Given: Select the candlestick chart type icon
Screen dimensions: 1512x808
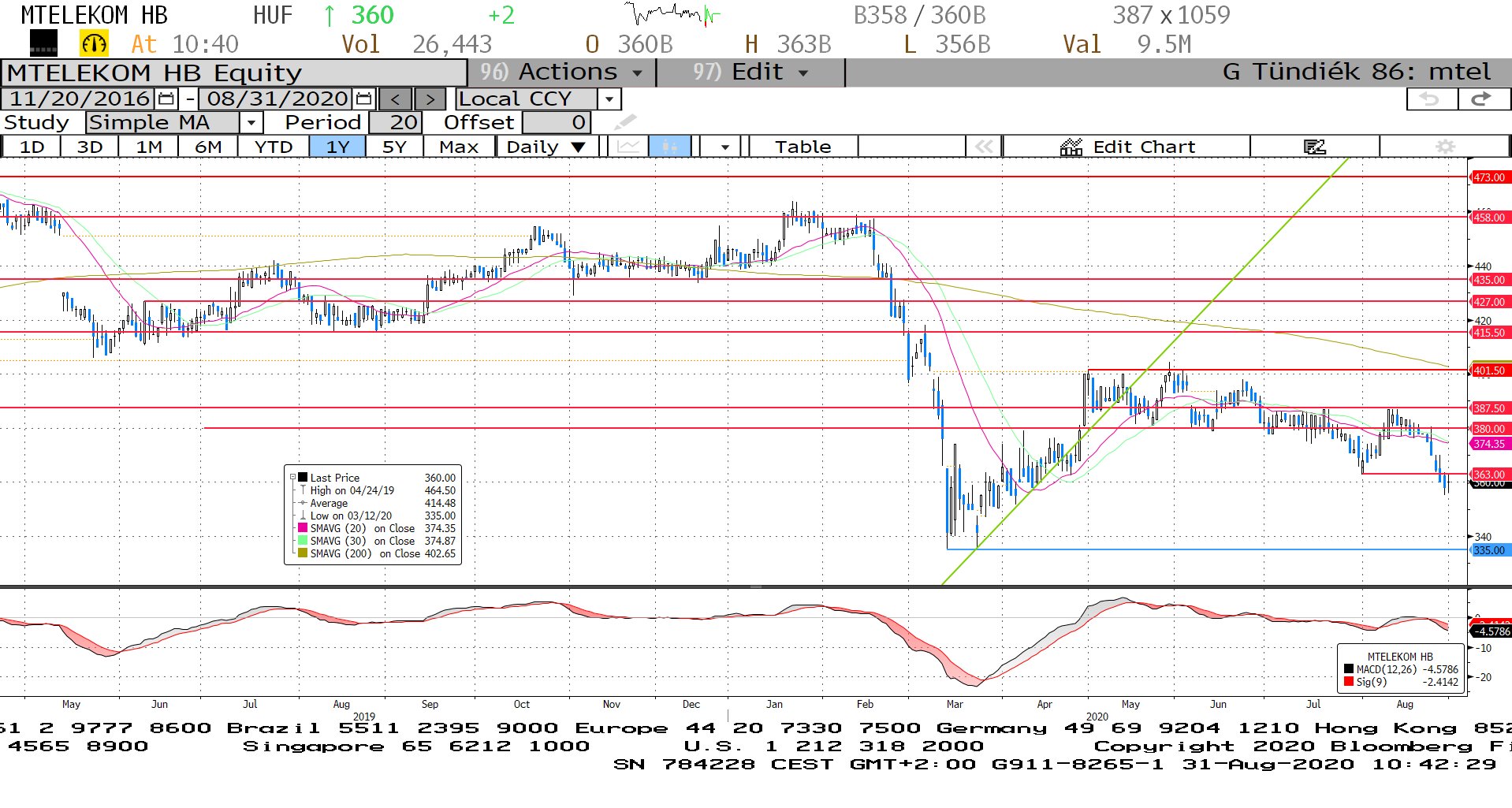Looking at the screenshot, I should click(669, 147).
